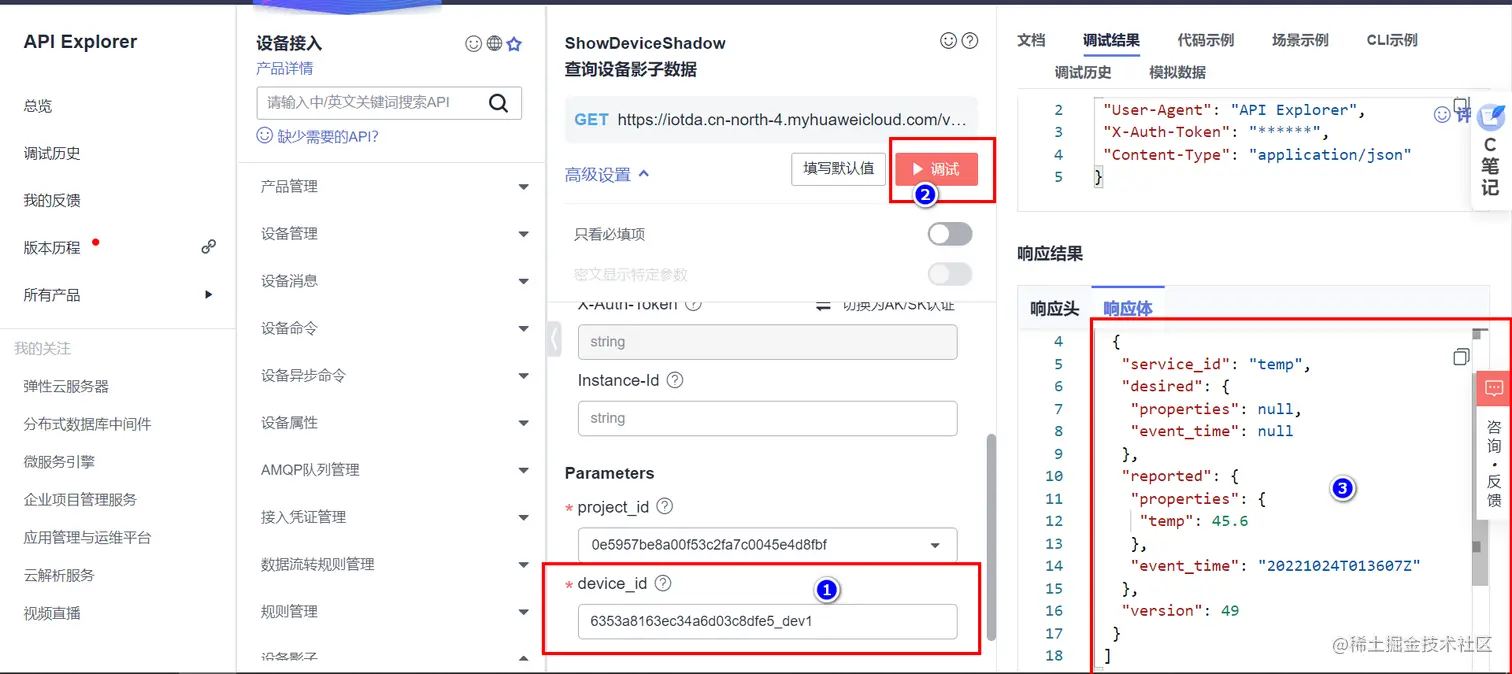Open 微服务引擎 from followed products

pyautogui.click(x=59, y=462)
